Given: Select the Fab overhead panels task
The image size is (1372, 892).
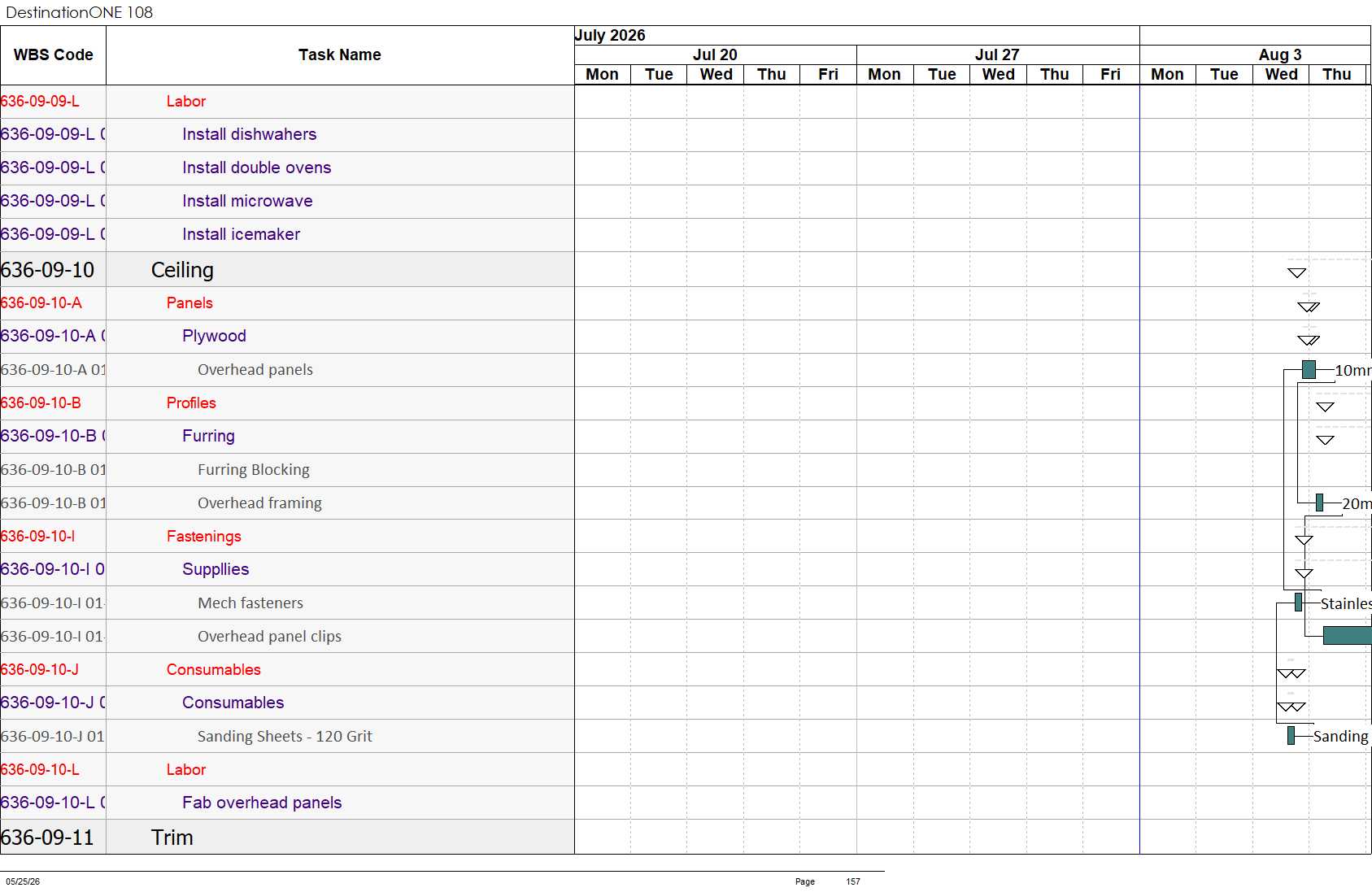Looking at the screenshot, I should tap(287, 803).
